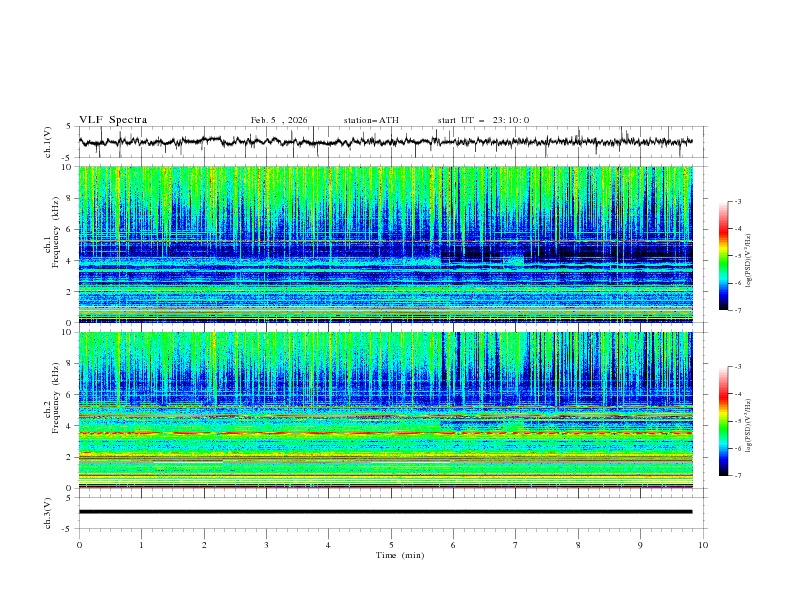The height and width of the screenshot is (612, 792).
Task: Click time axis tick label "10"
Action: 703,545
